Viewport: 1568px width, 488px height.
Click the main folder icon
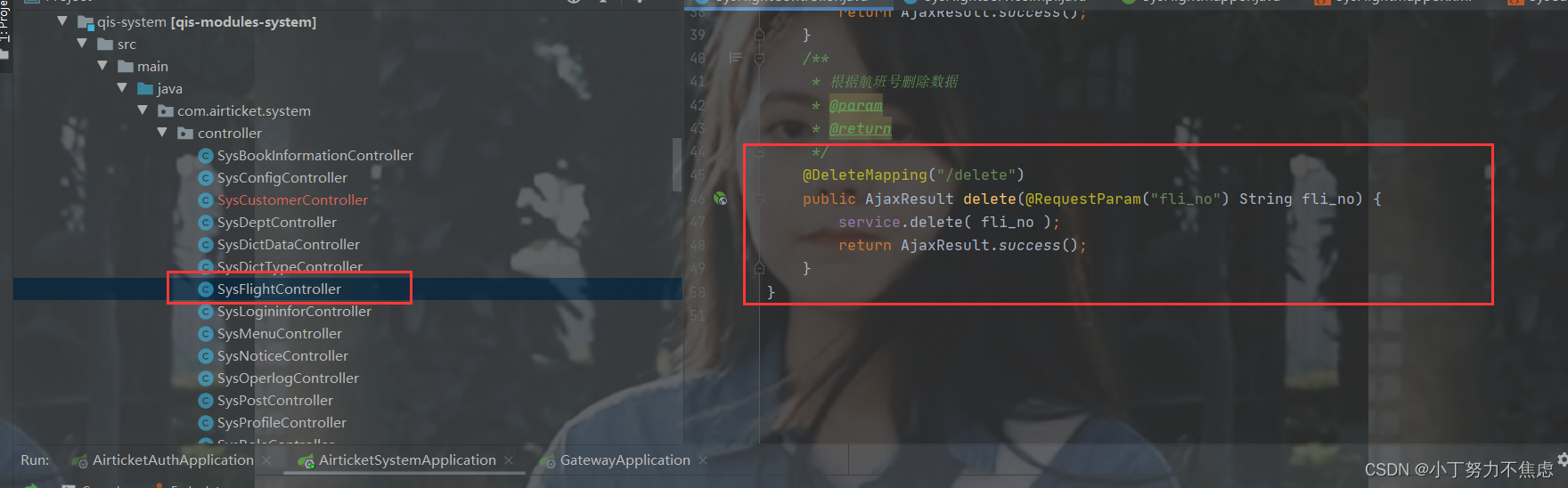pyautogui.click(x=126, y=67)
